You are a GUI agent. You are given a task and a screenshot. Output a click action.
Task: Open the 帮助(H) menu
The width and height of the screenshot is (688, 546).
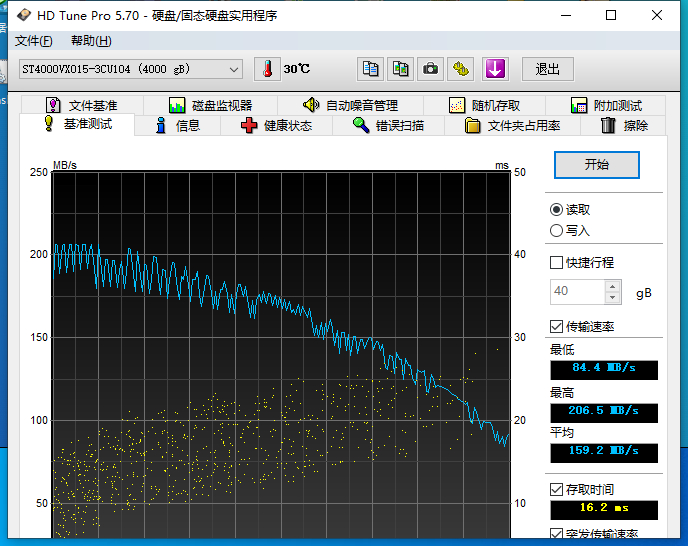[x=91, y=41]
